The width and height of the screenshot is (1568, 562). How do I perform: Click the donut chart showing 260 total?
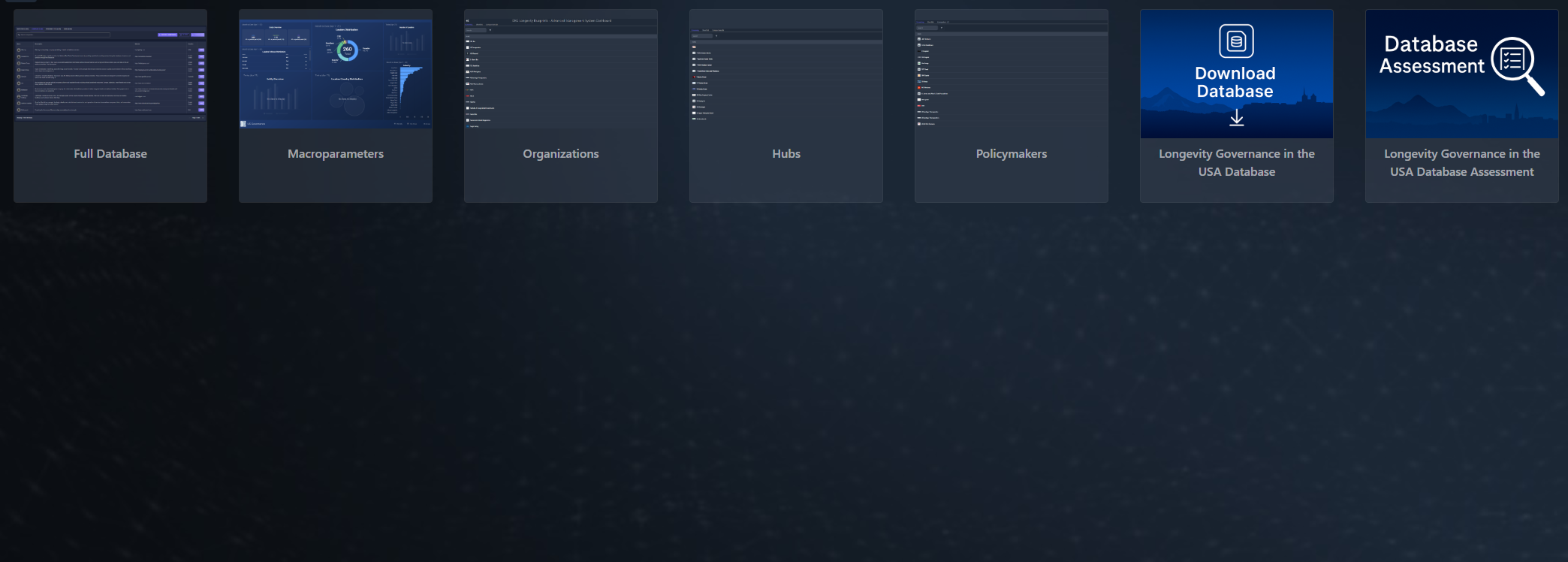click(347, 50)
